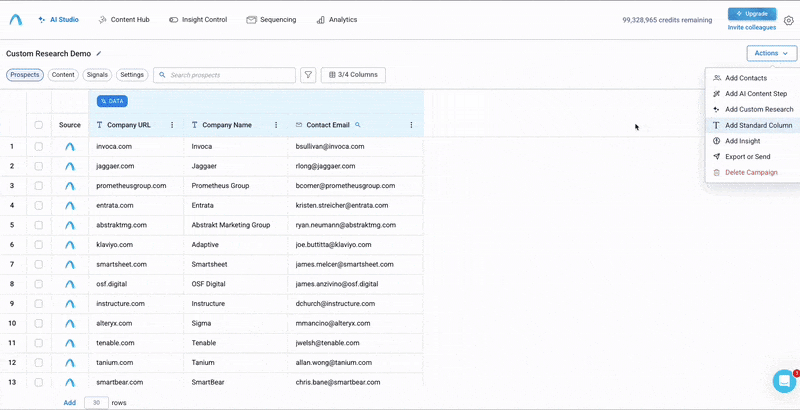Switch to the Content pill tab
800x410 pixels.
pyautogui.click(x=63, y=75)
